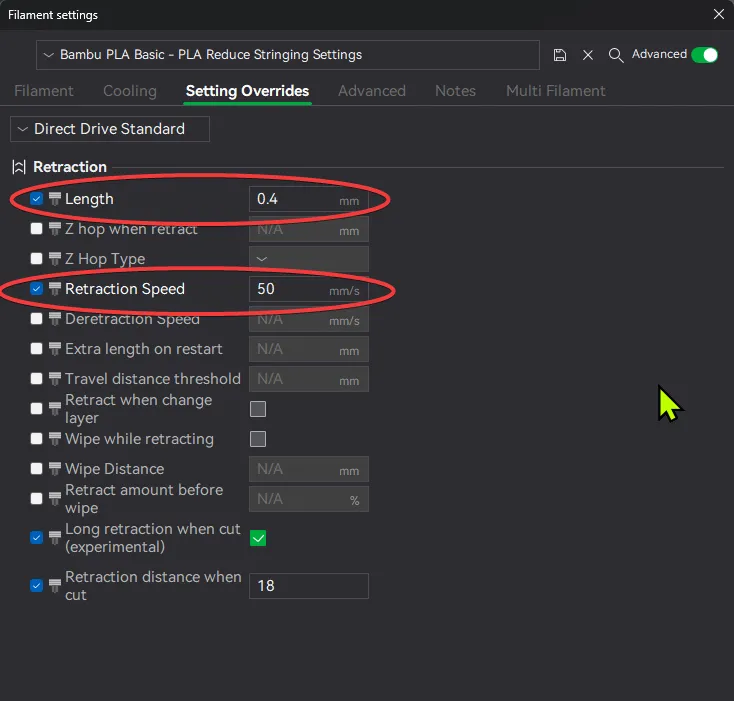Enable Wipe while retracting override checkbox
Image resolution: width=734 pixels, height=701 pixels.
36,438
